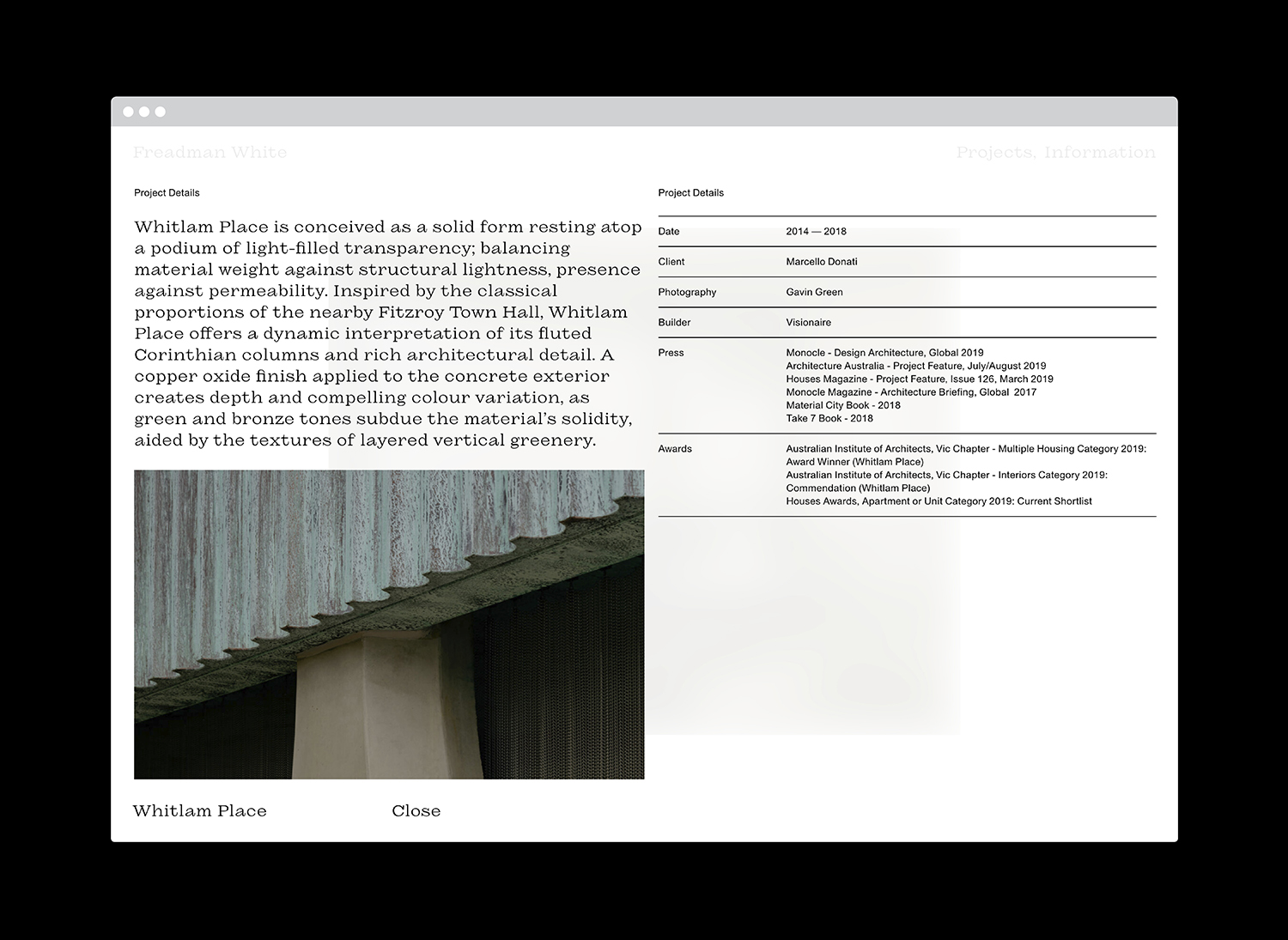Select the Award Winner (Whitlam Place) line
The height and width of the screenshot is (940, 1288).
tap(854, 462)
